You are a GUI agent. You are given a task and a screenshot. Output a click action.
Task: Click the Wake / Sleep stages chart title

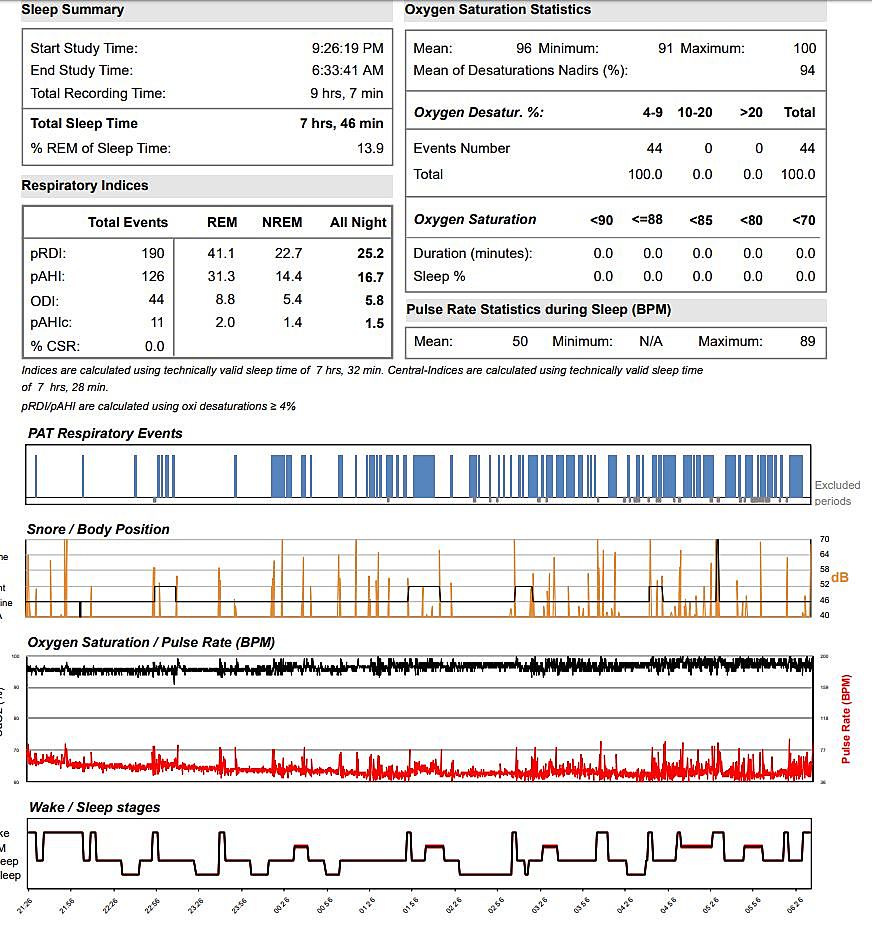pos(94,808)
